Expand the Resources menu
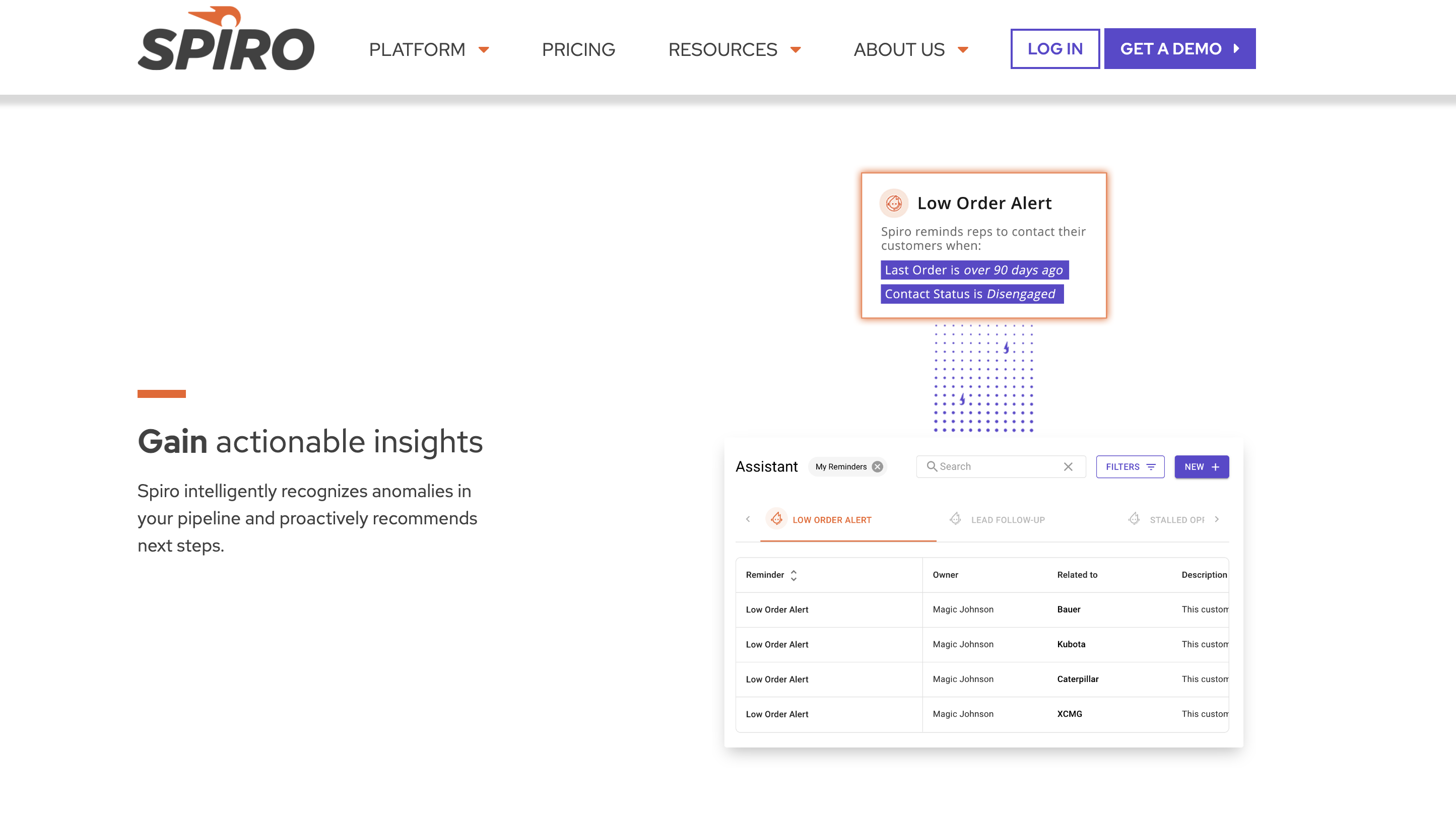1456x817 pixels. pos(734,50)
